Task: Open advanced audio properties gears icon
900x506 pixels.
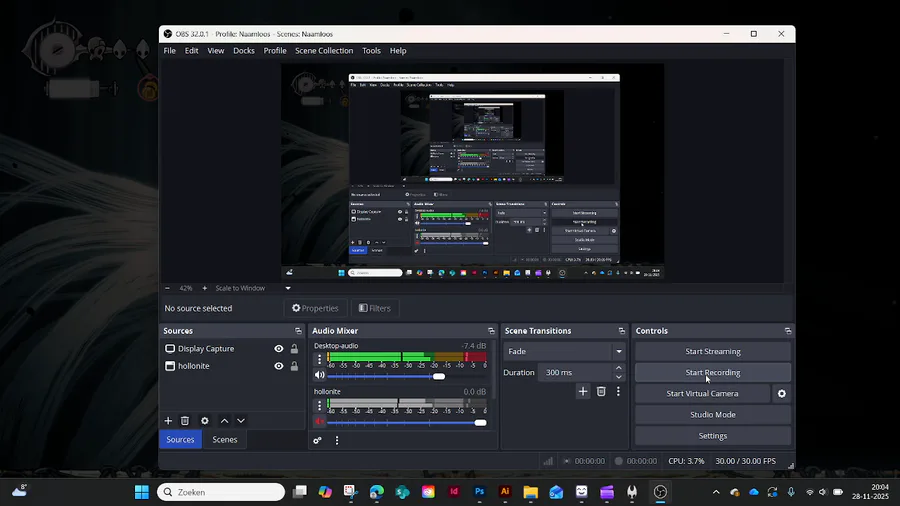Action: tap(317, 441)
